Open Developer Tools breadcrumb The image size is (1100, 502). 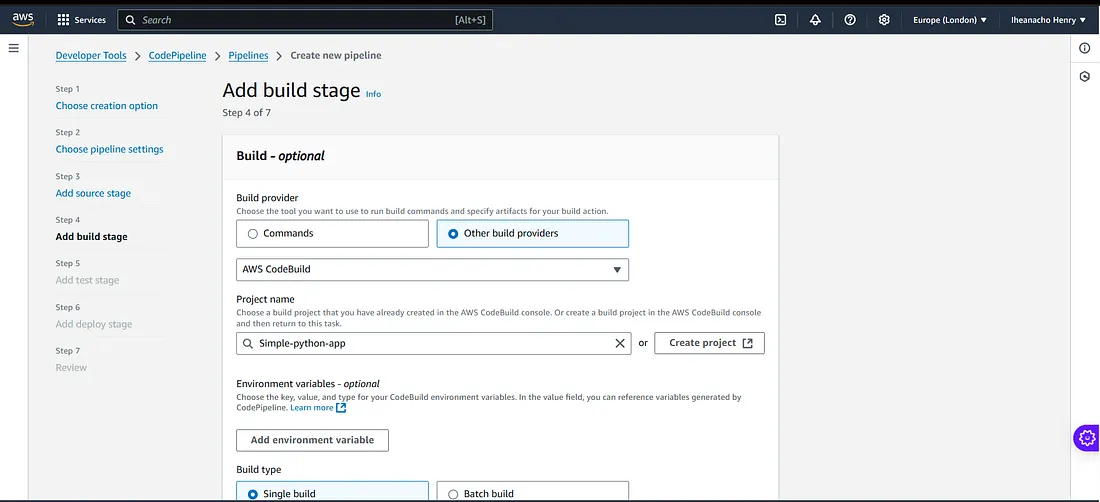click(91, 55)
